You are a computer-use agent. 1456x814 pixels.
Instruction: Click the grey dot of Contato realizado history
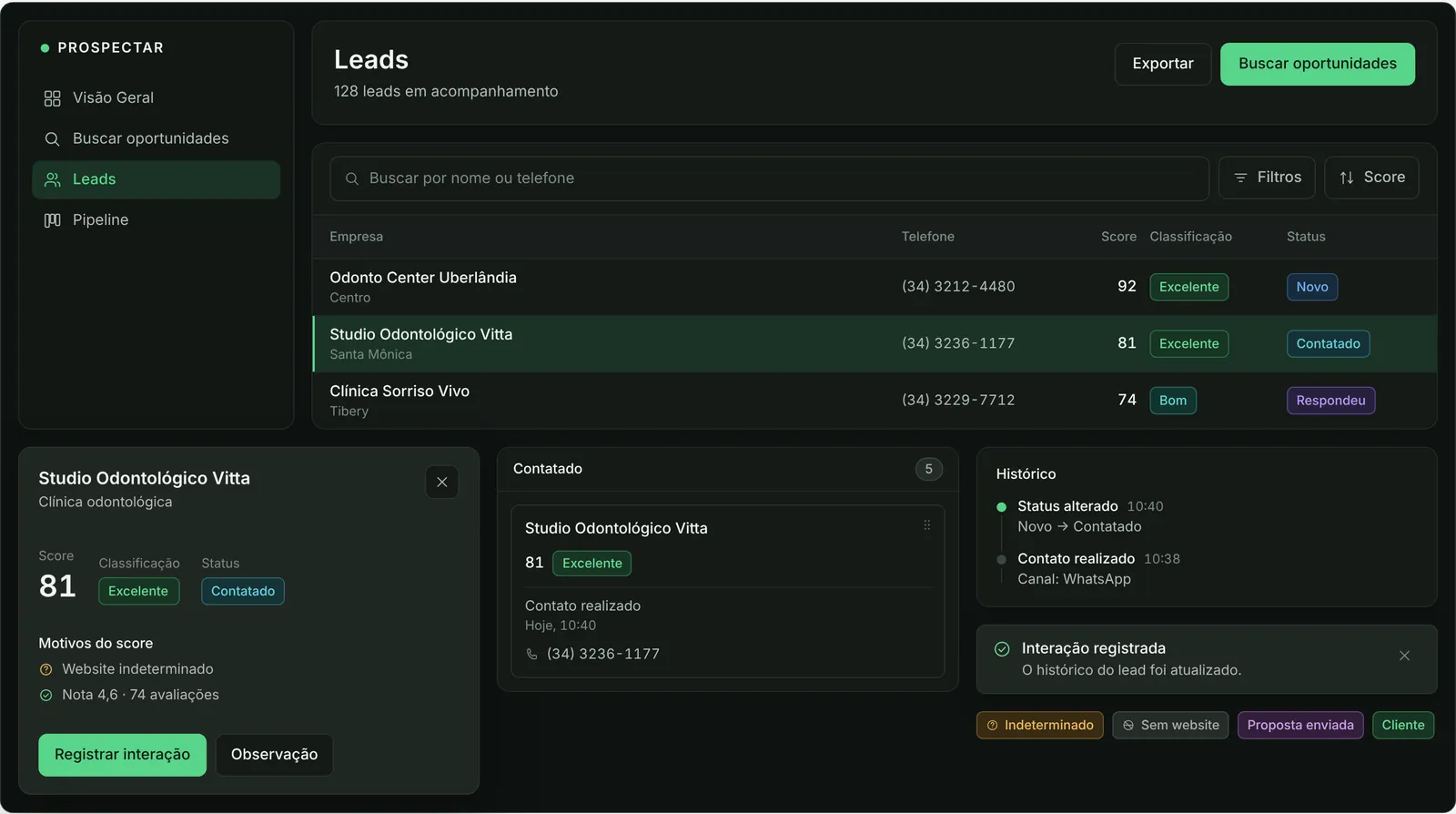pyautogui.click(x=1001, y=560)
